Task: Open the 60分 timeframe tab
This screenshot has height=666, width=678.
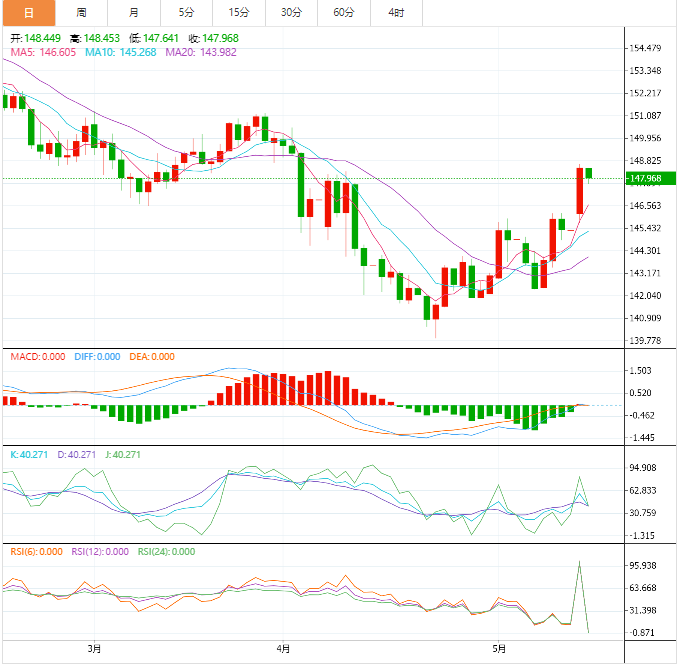Action: (344, 13)
